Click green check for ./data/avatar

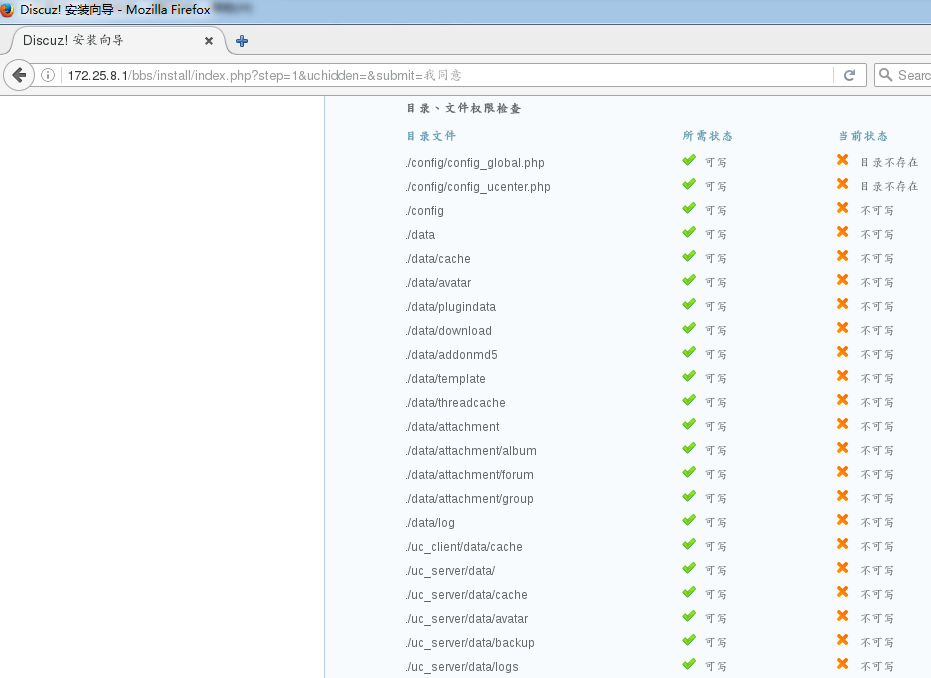click(x=689, y=280)
